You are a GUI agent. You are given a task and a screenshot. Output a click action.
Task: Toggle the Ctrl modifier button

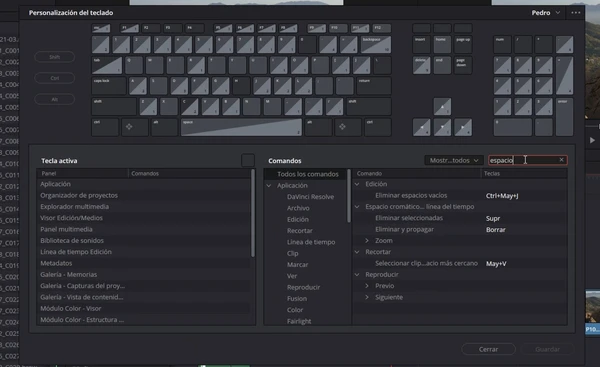[54, 78]
